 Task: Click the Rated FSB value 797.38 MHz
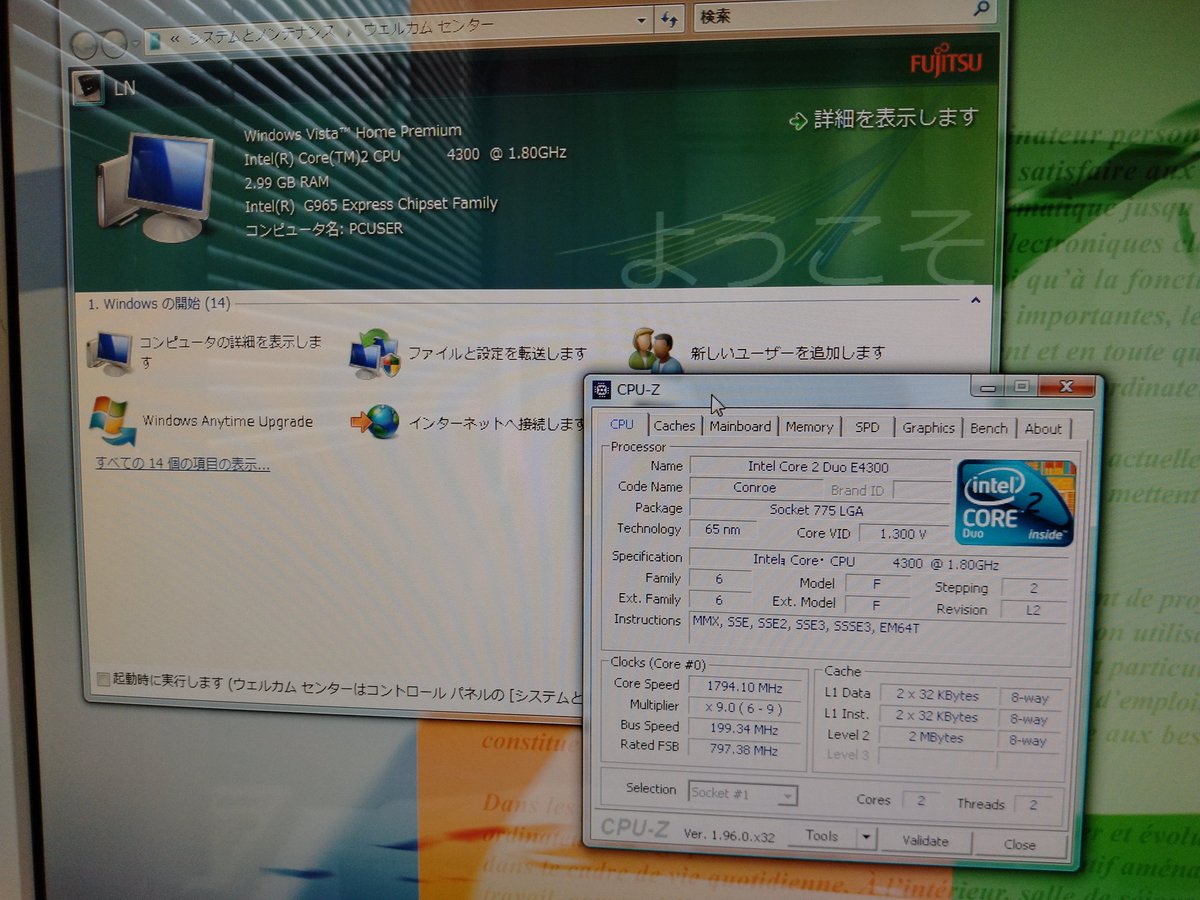click(x=745, y=750)
